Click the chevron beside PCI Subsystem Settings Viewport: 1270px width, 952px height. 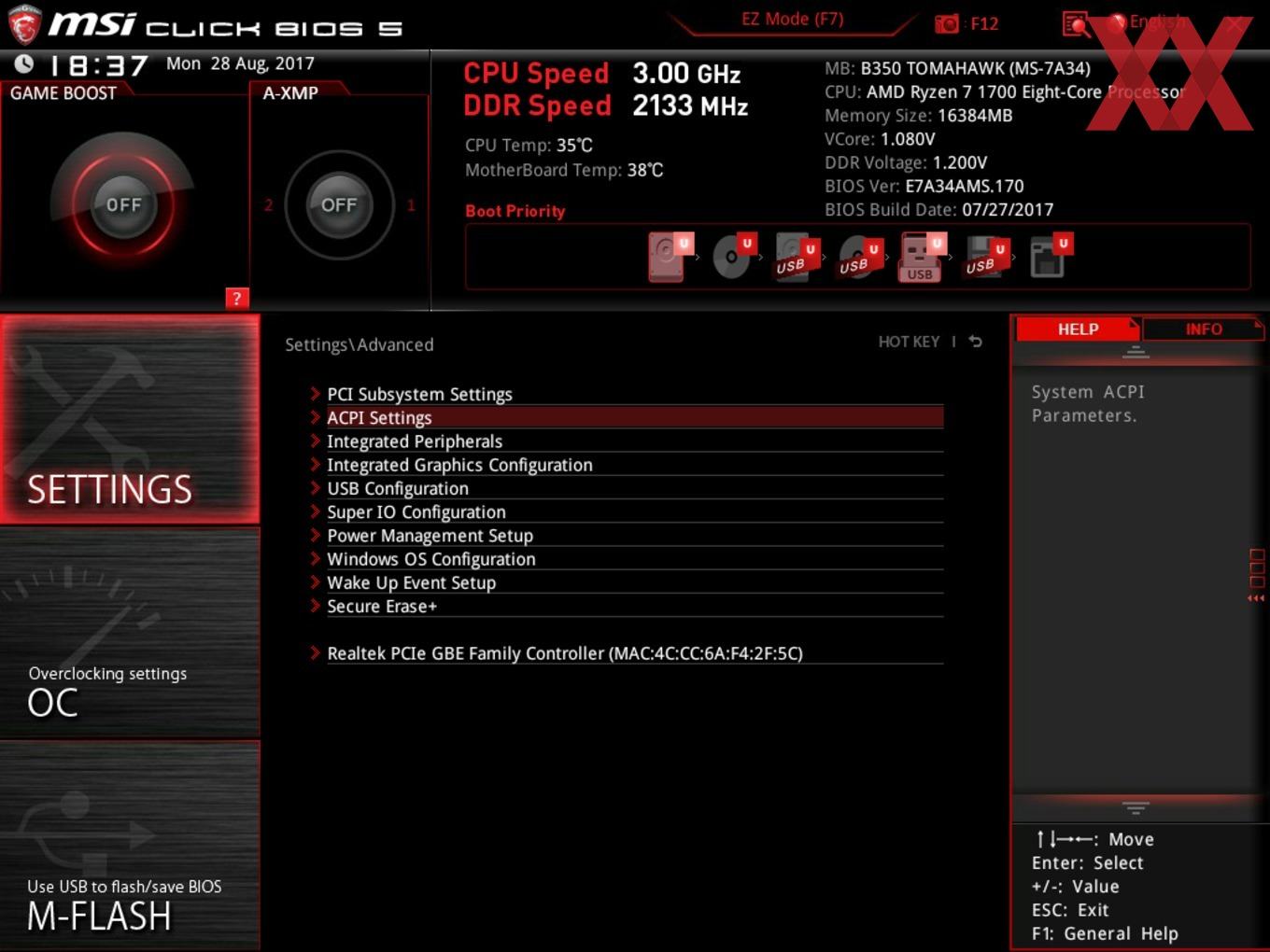(316, 393)
